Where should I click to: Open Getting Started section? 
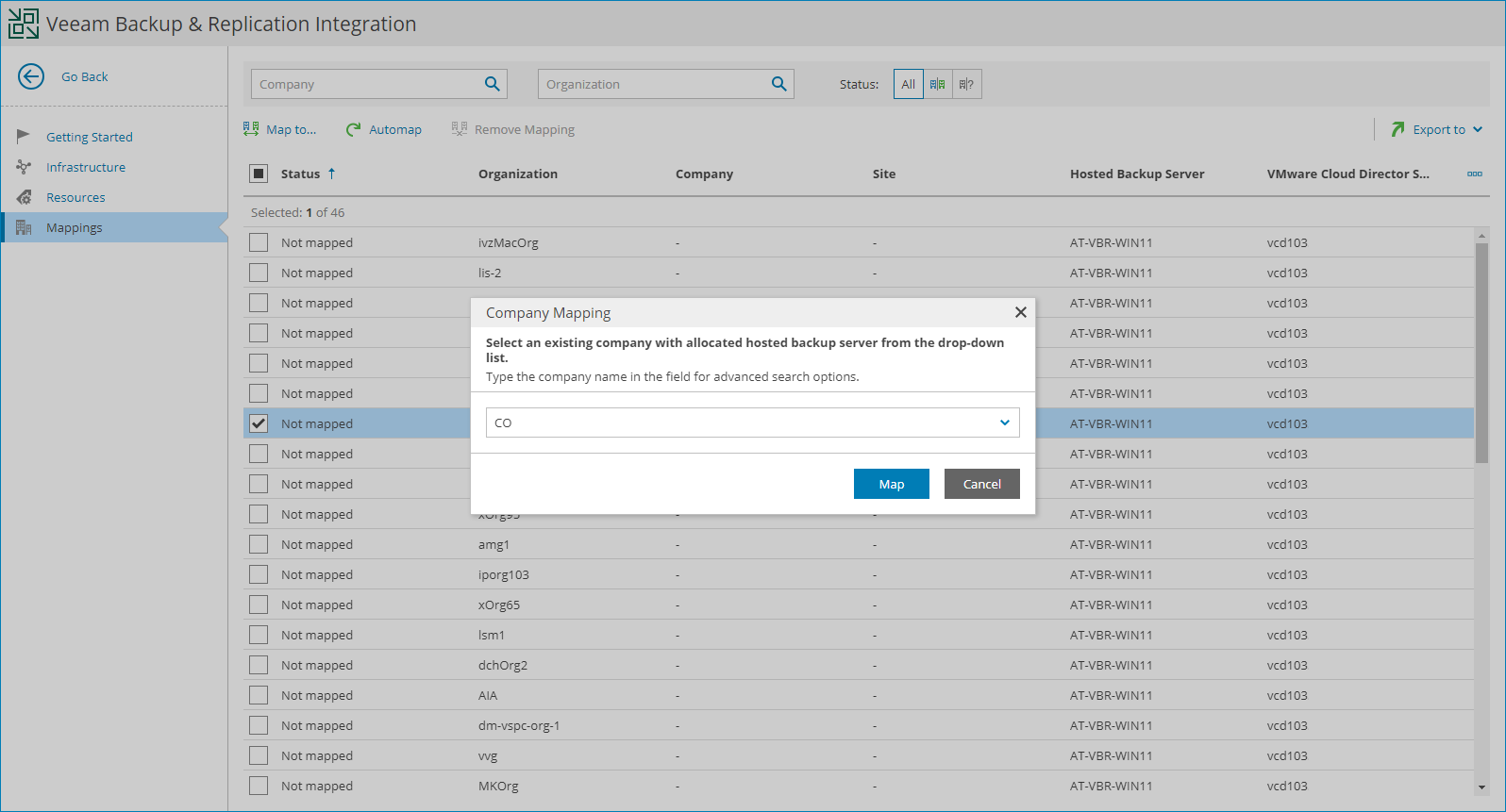coord(90,137)
